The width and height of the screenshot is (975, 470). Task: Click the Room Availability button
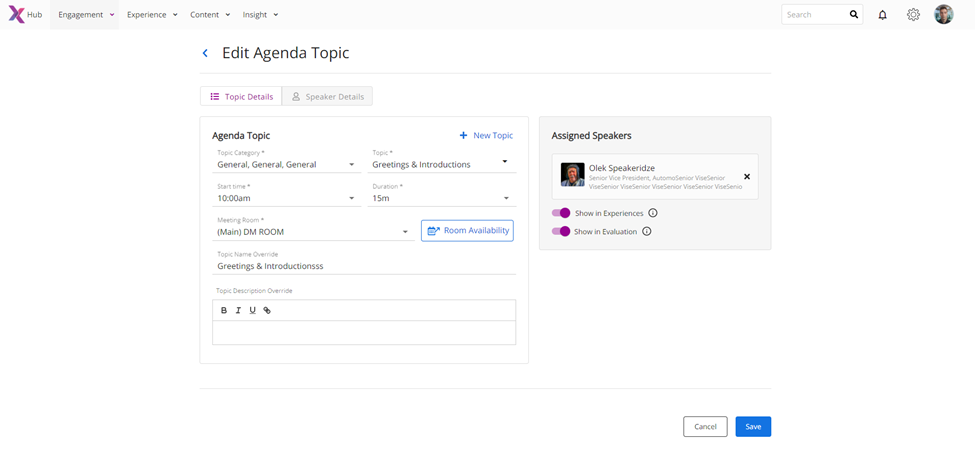point(467,231)
